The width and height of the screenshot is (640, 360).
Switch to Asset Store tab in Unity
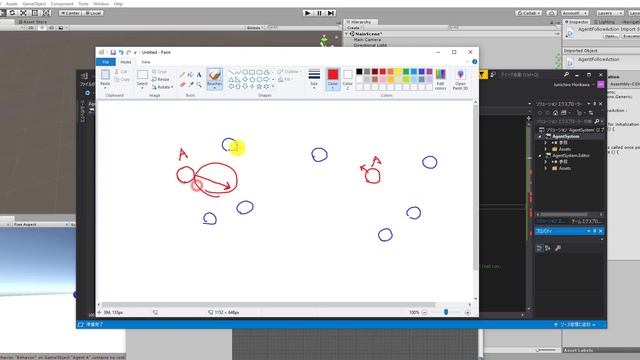pos(33,22)
